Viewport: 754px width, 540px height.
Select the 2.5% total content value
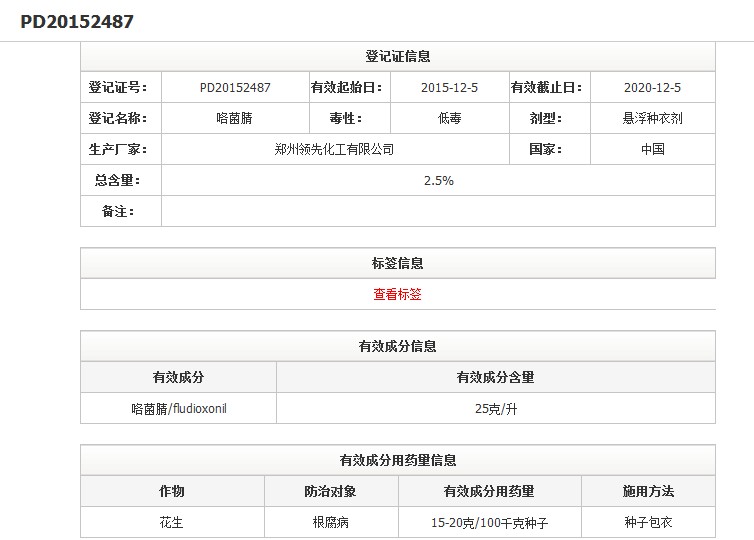(x=438, y=181)
